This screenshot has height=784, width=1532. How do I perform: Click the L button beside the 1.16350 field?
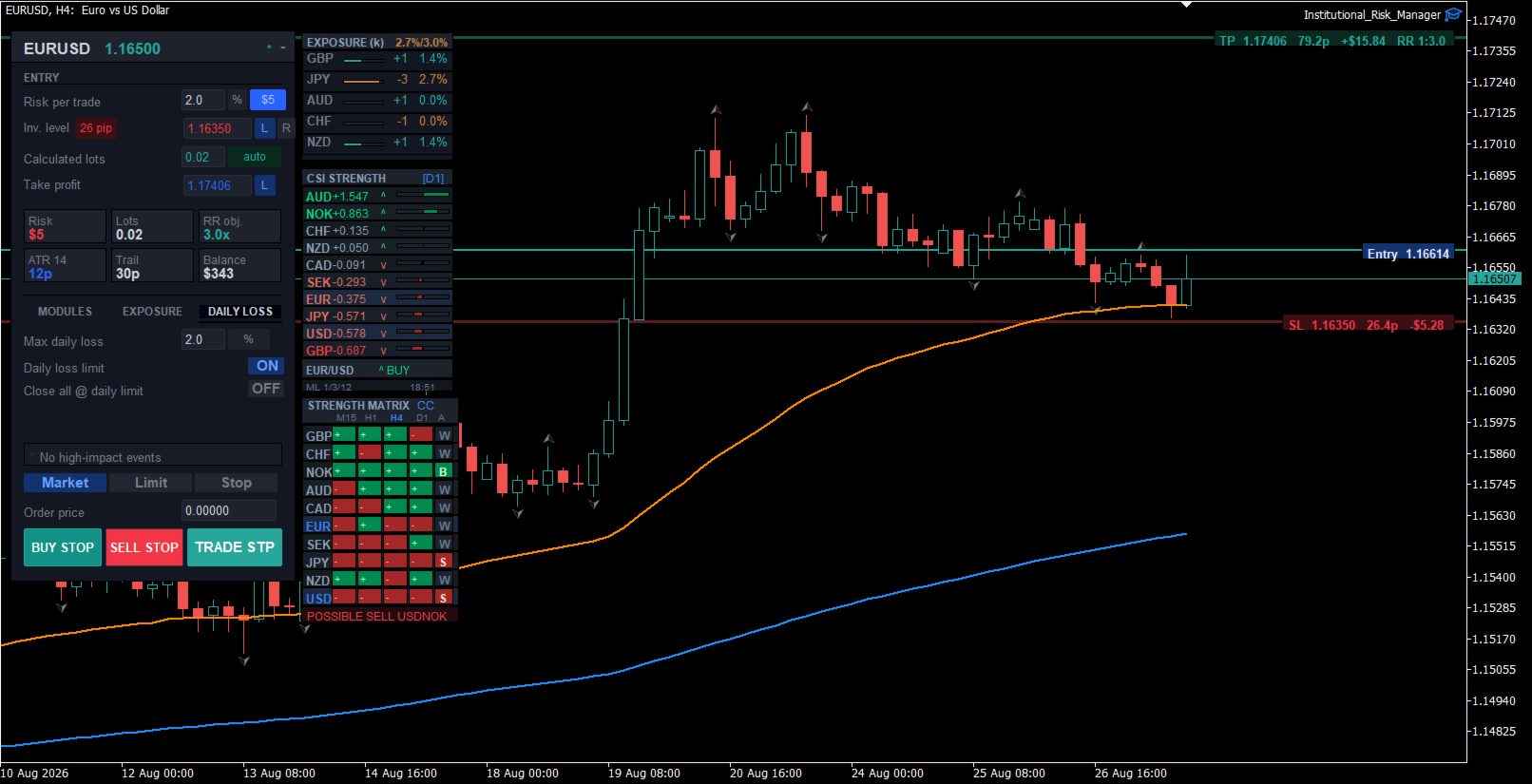pyautogui.click(x=265, y=128)
